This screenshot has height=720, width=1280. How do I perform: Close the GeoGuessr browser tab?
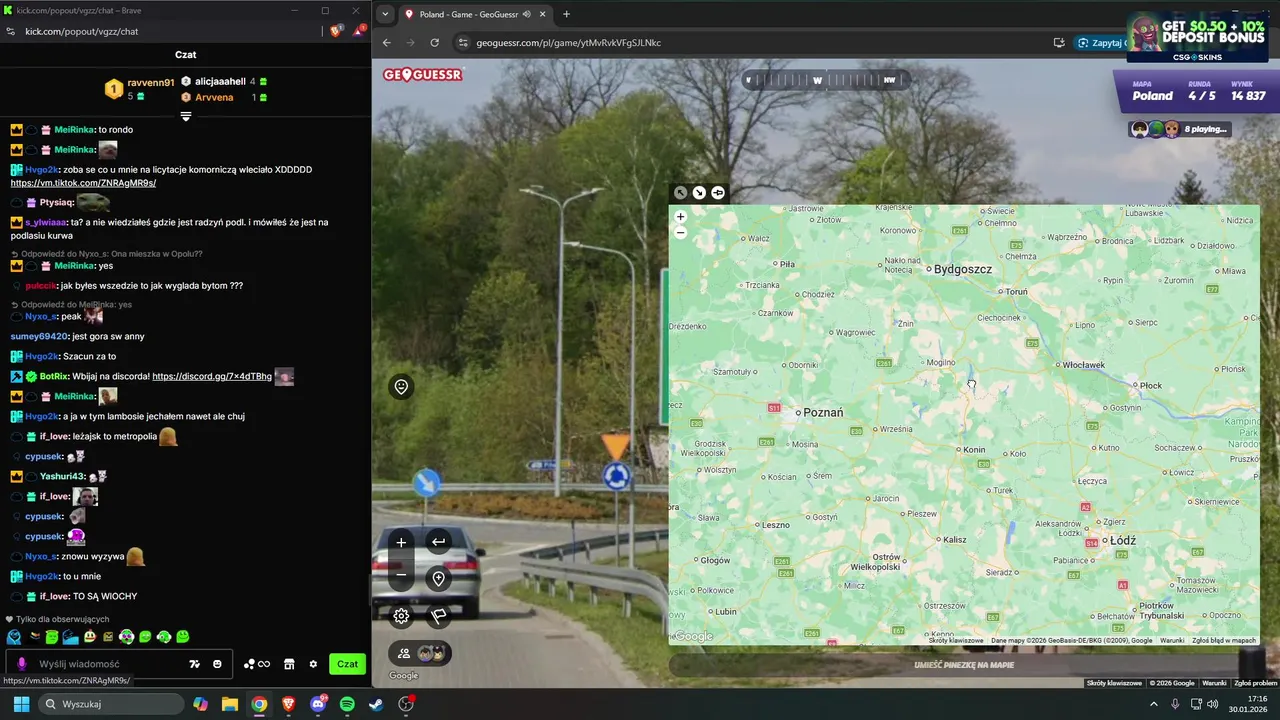[543, 14]
